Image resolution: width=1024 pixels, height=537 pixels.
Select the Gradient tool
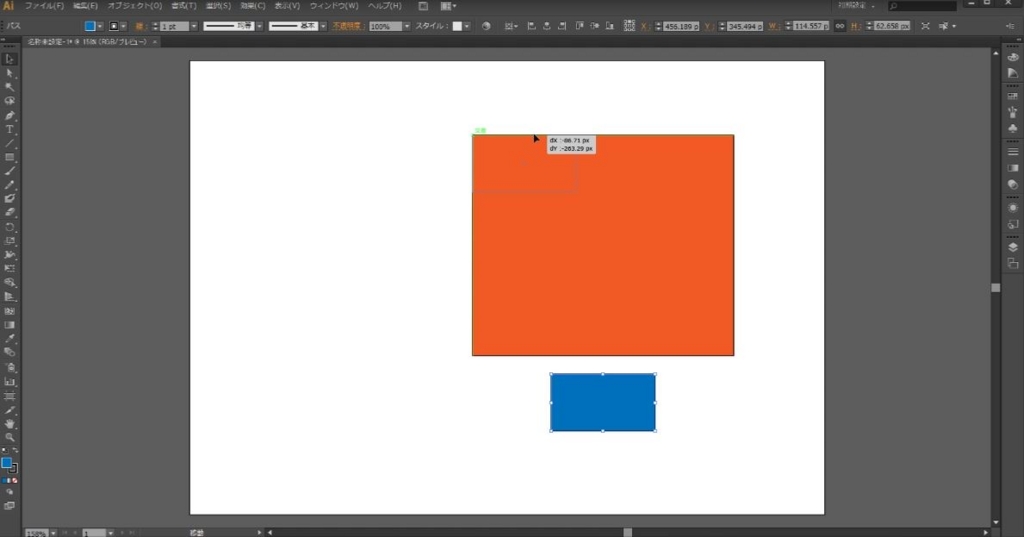(x=9, y=325)
